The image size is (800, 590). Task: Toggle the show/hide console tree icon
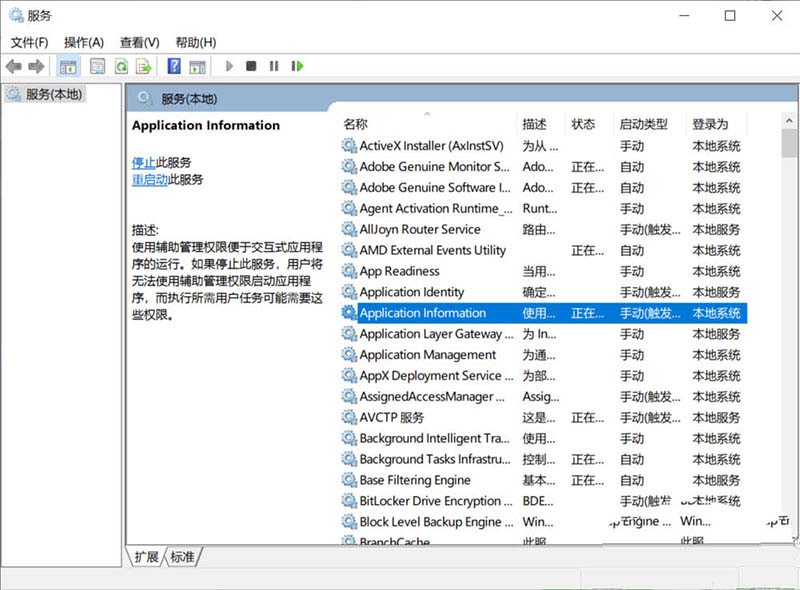(68, 66)
